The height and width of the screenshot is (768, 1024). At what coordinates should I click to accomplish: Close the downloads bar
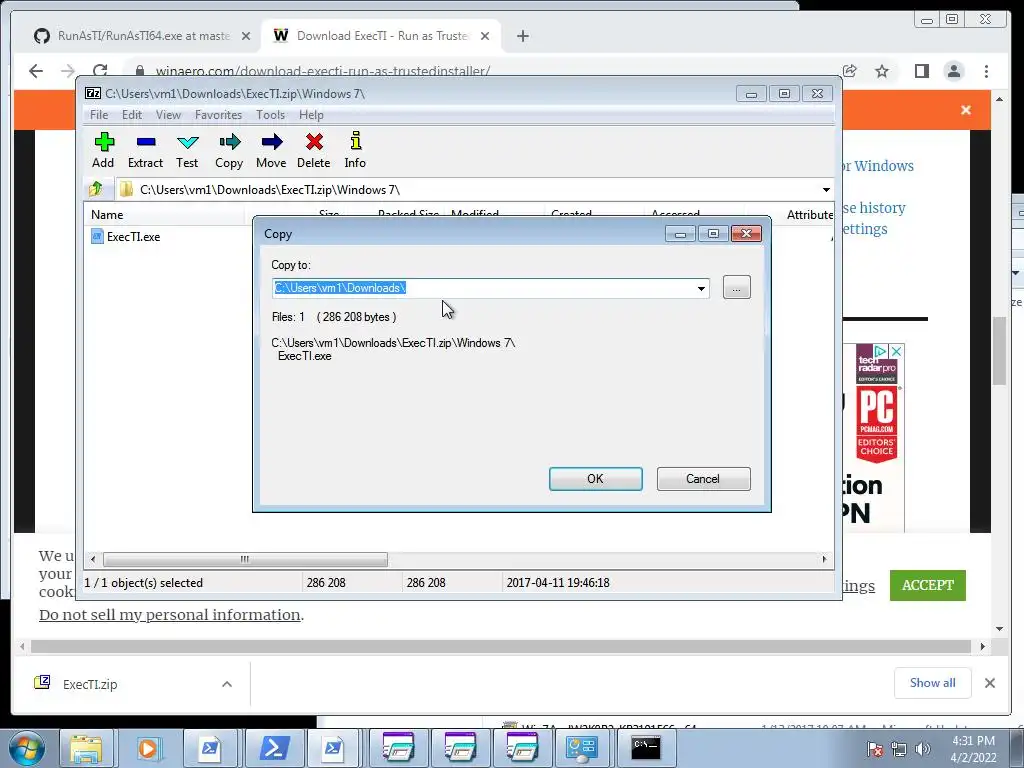coord(990,683)
